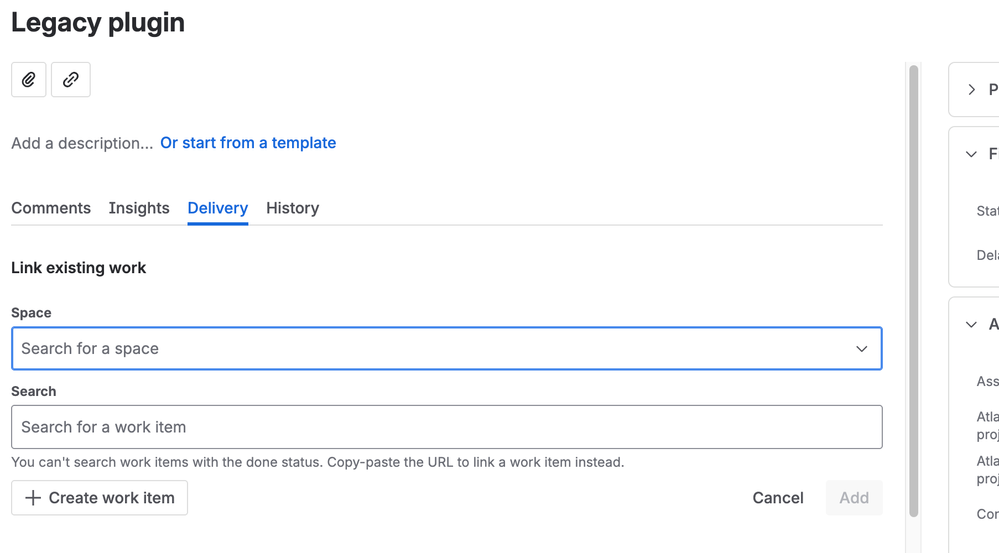
Task: Expand the collapsed right-panel section starting with P
Action: (972, 90)
